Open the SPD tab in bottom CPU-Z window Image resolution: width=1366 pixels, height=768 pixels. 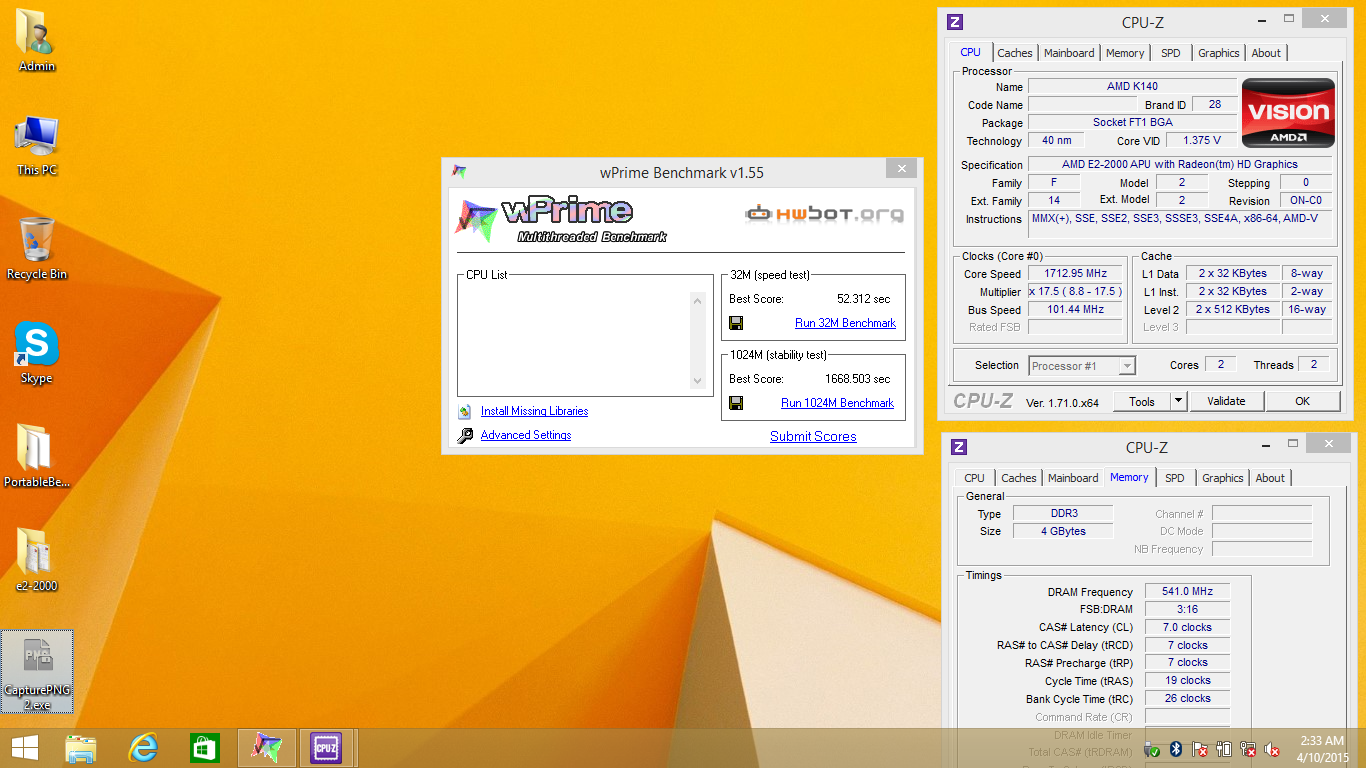click(x=1175, y=478)
